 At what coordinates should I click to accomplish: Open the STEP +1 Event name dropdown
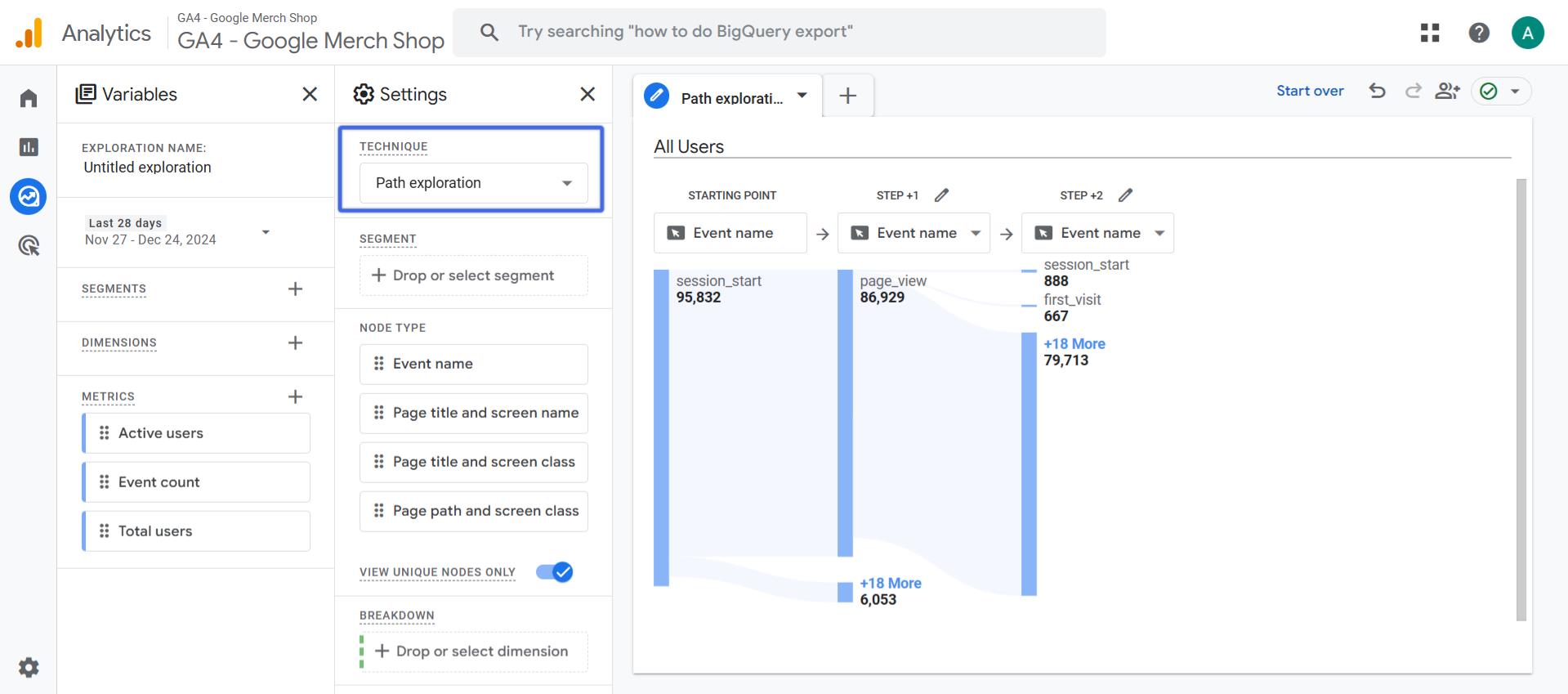[x=914, y=233]
